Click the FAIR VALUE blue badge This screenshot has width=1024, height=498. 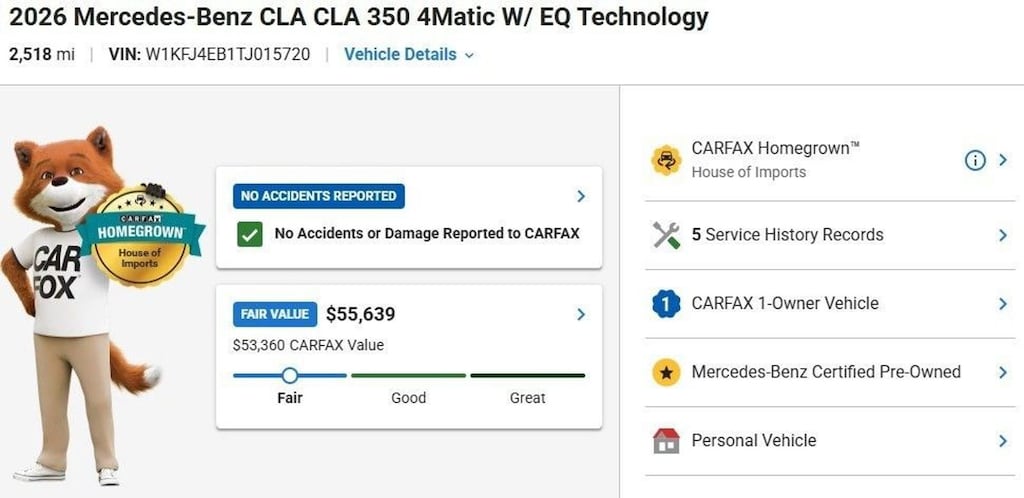click(275, 314)
